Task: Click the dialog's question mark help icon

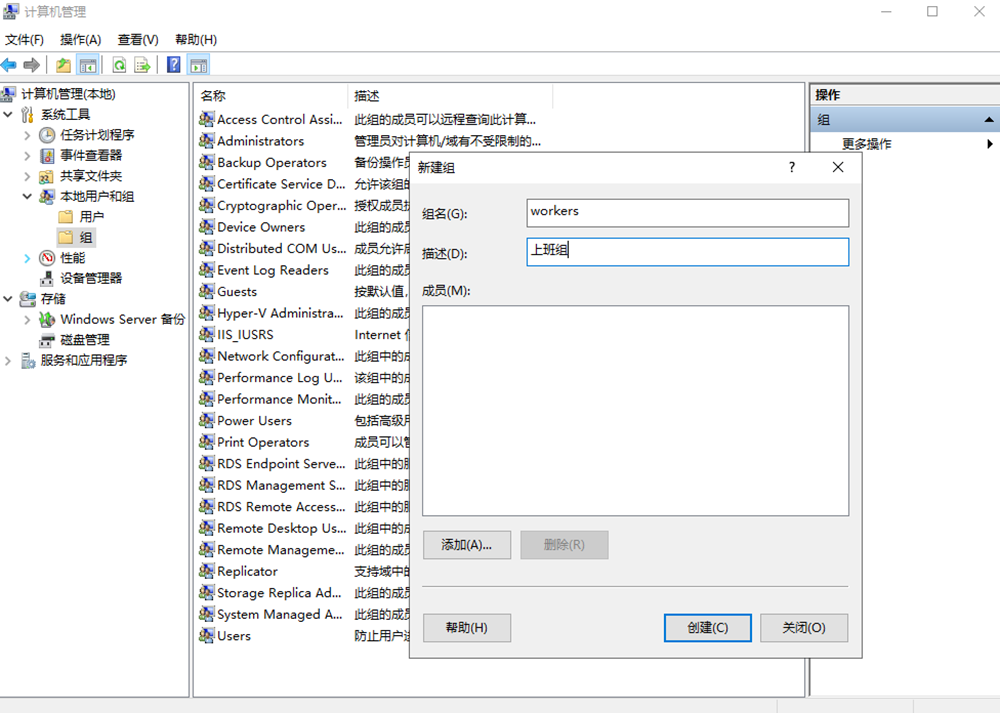Action: click(792, 167)
